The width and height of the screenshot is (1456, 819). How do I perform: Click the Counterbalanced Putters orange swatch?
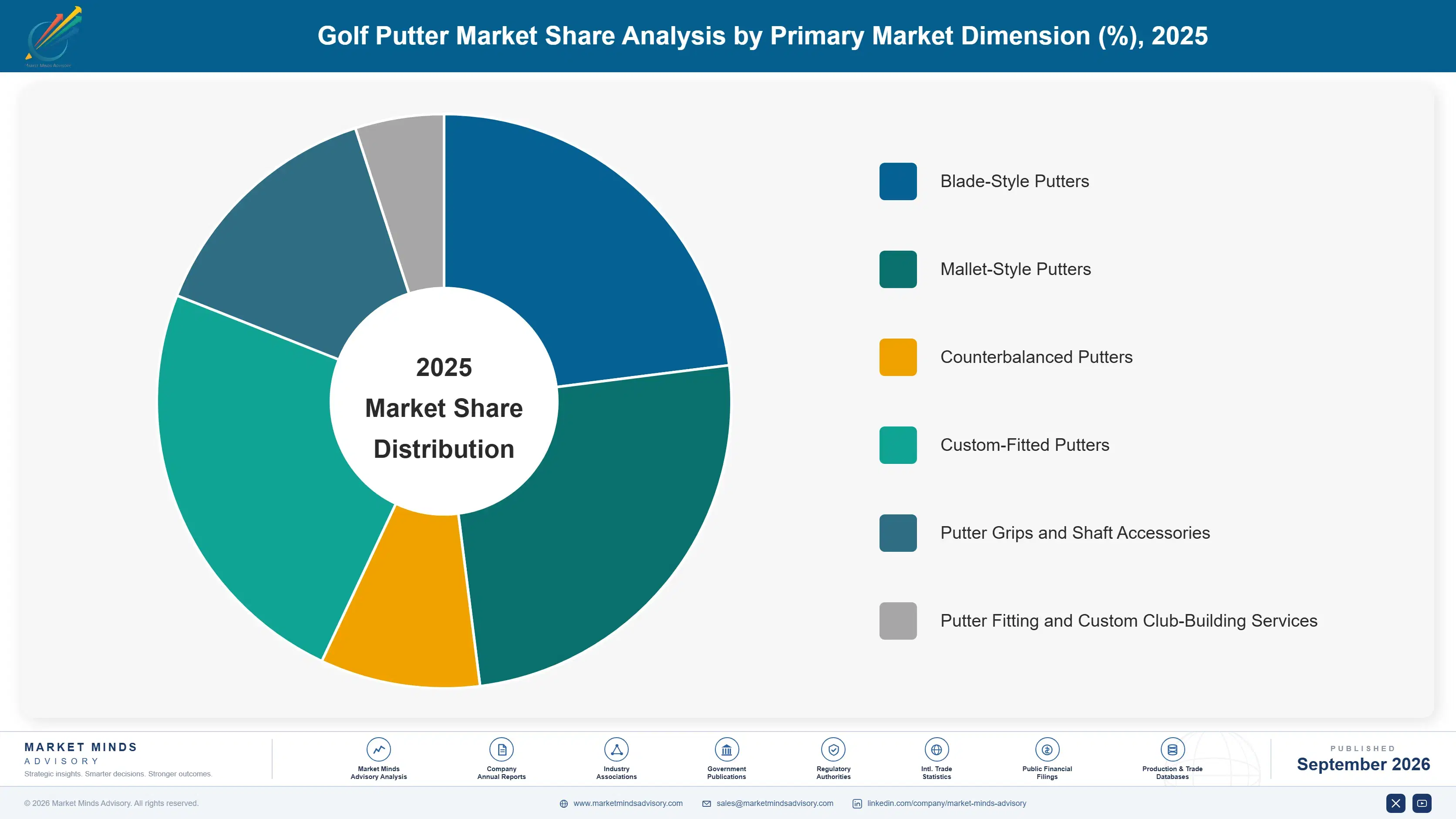(897, 357)
